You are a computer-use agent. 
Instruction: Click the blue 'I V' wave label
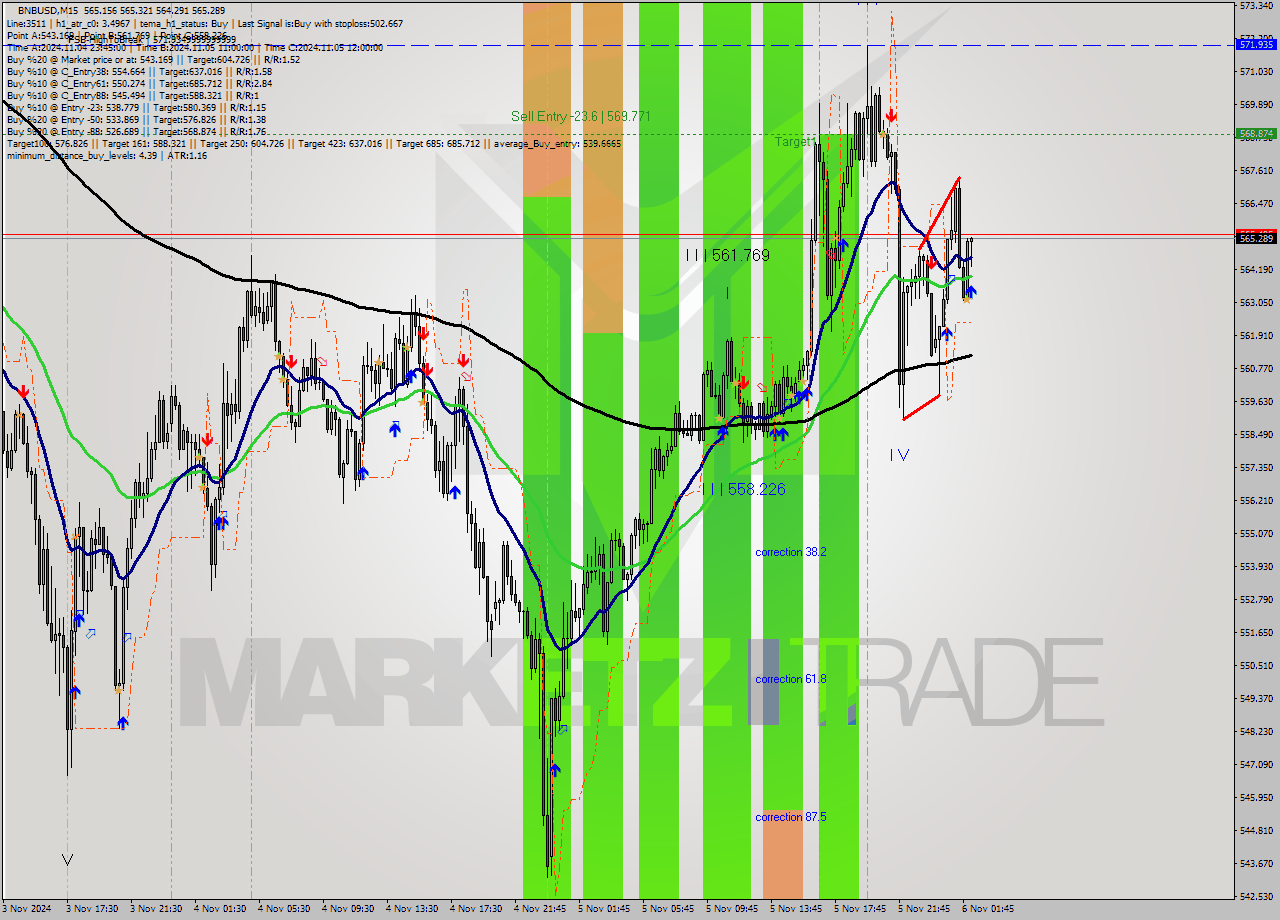click(899, 455)
